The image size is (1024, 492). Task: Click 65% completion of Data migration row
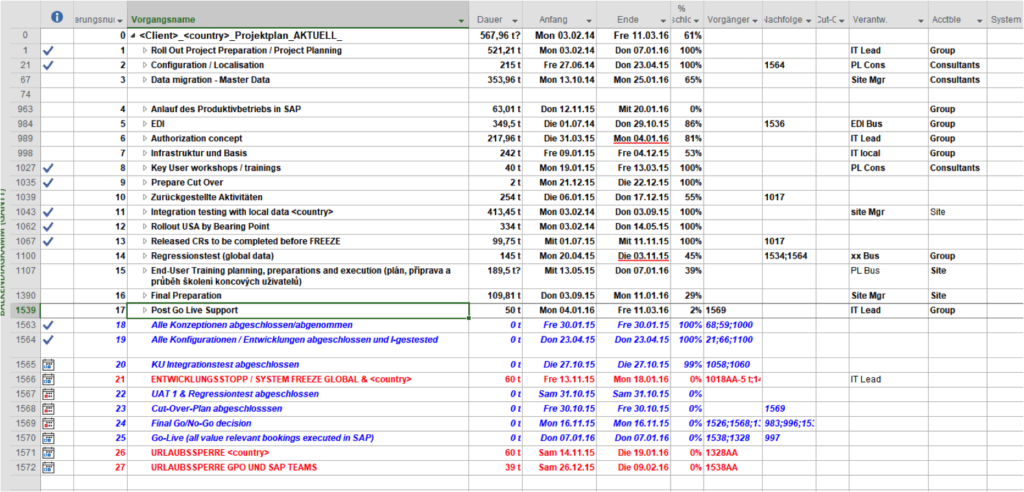(692, 80)
